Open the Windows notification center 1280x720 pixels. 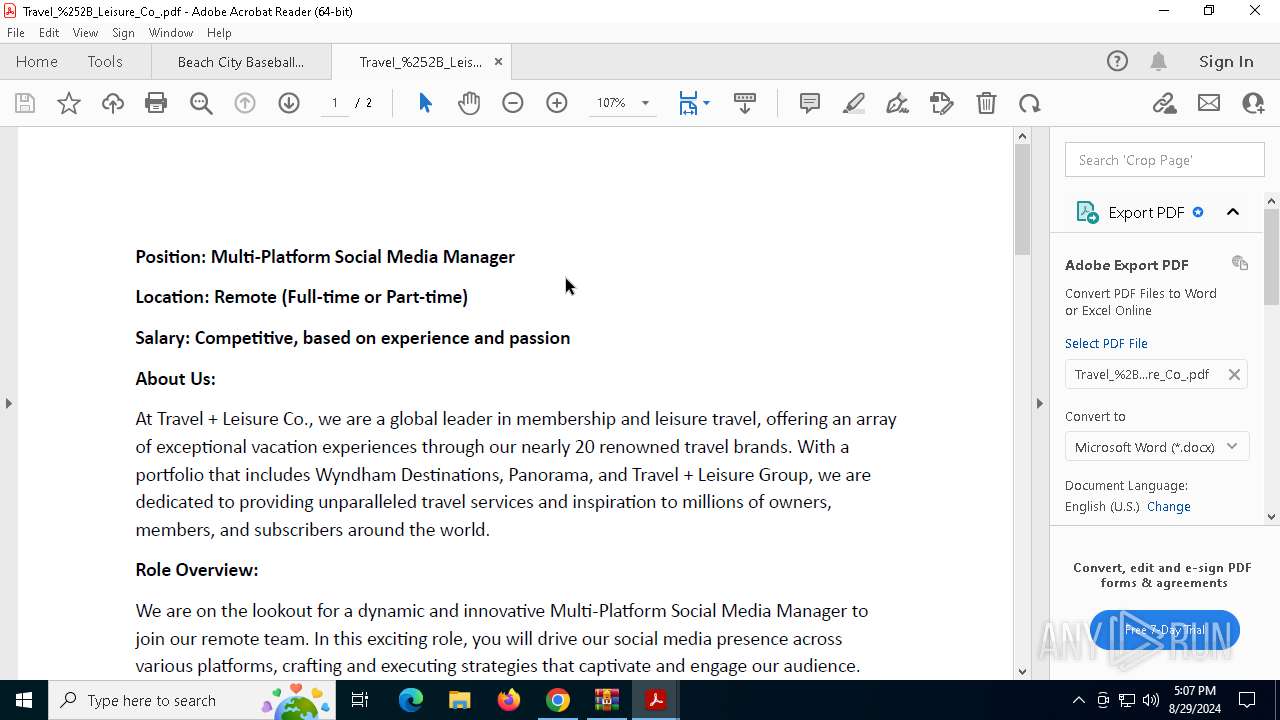[1247, 700]
